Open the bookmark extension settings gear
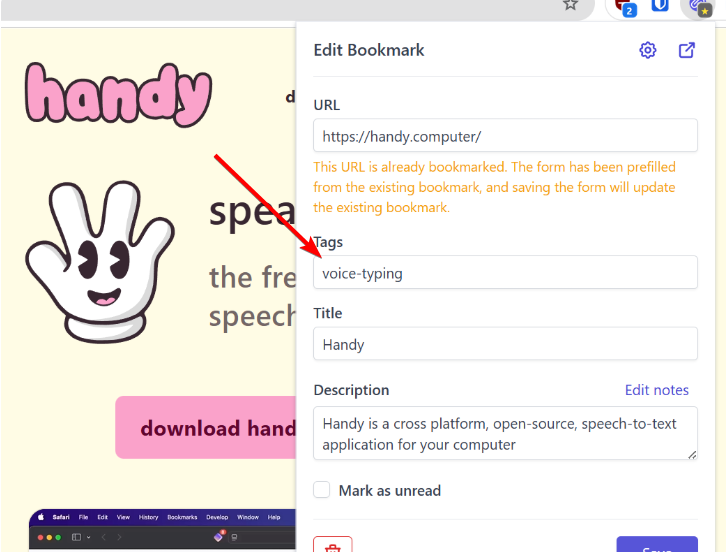 (648, 50)
